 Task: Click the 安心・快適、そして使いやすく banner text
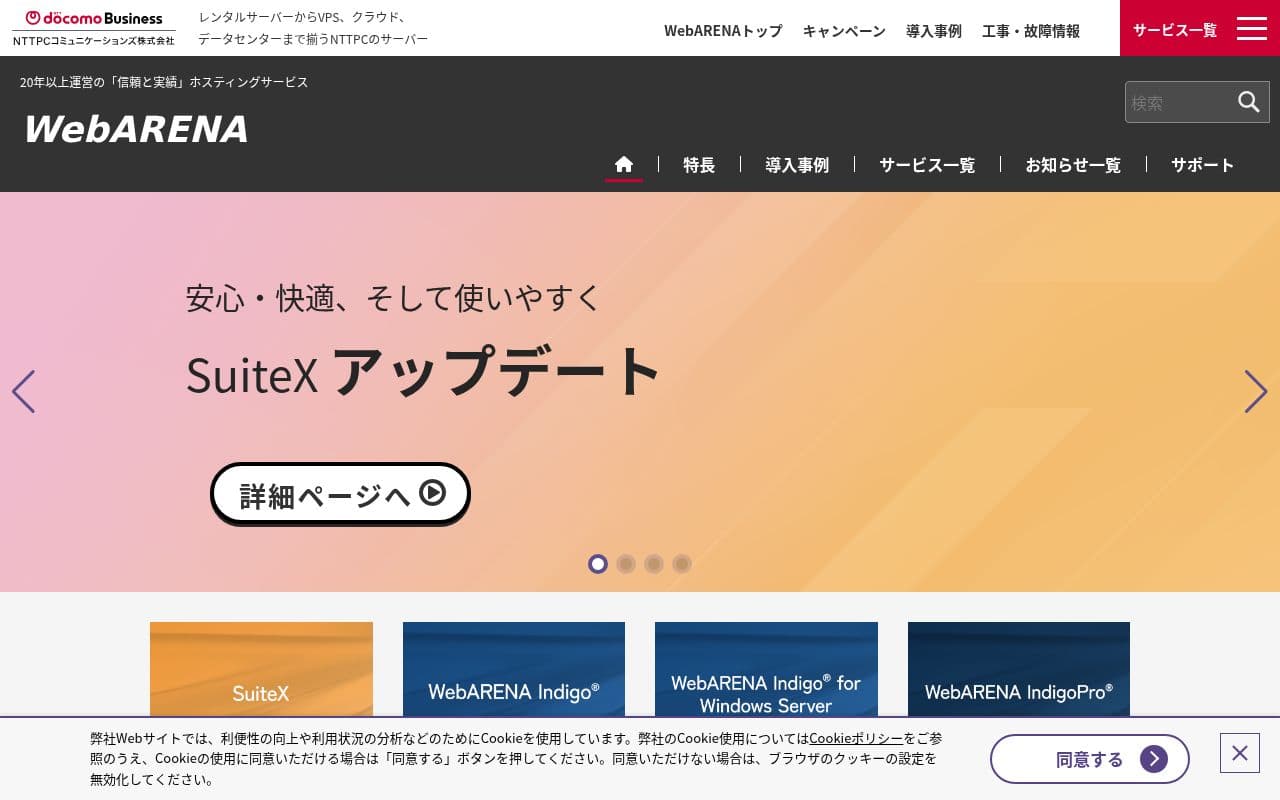393,297
